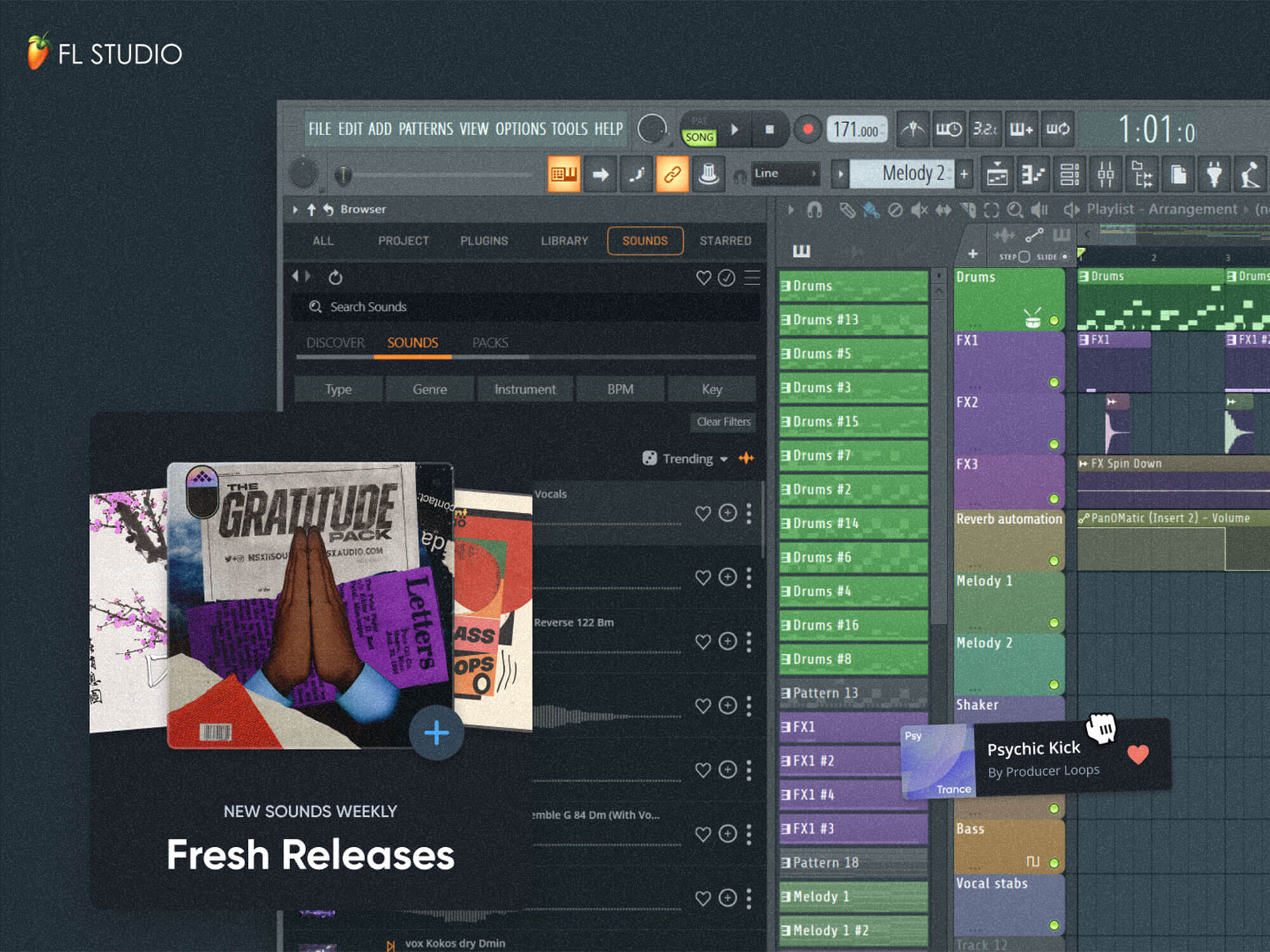Toggle Song mode switch
The image size is (1270, 952).
(x=699, y=137)
